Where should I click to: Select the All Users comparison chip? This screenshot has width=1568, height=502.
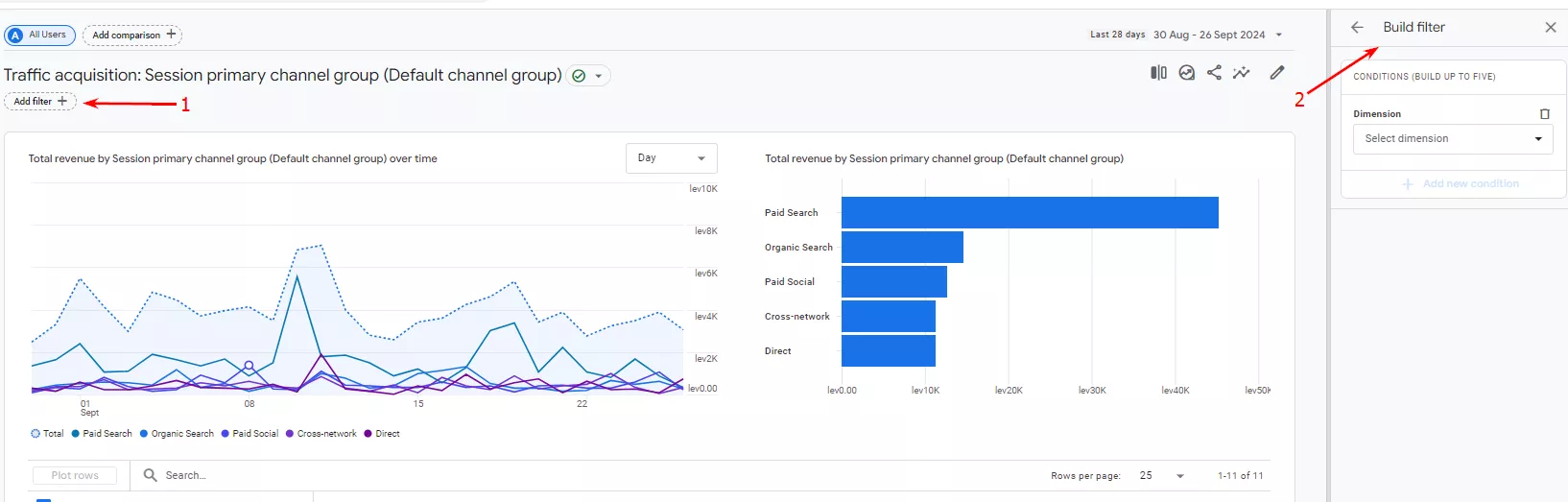point(39,36)
